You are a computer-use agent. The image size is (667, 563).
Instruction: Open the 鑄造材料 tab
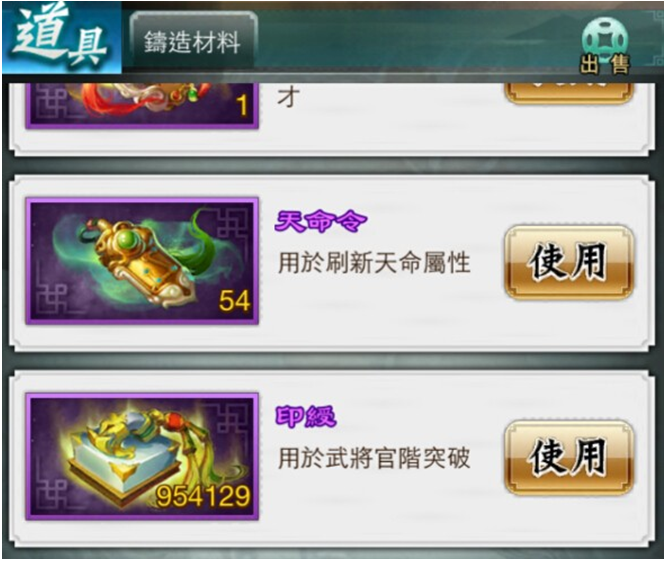tap(193, 43)
